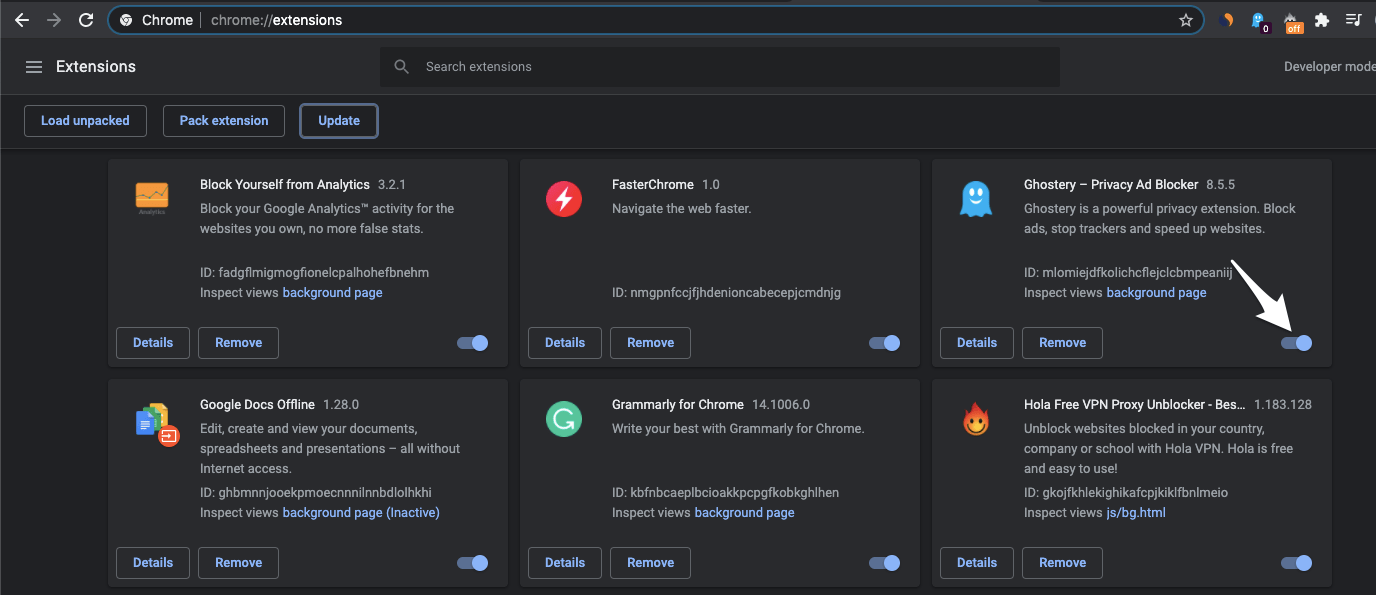1376x595 pixels.
Task: Remove Google Docs Offline
Action: pos(239,563)
